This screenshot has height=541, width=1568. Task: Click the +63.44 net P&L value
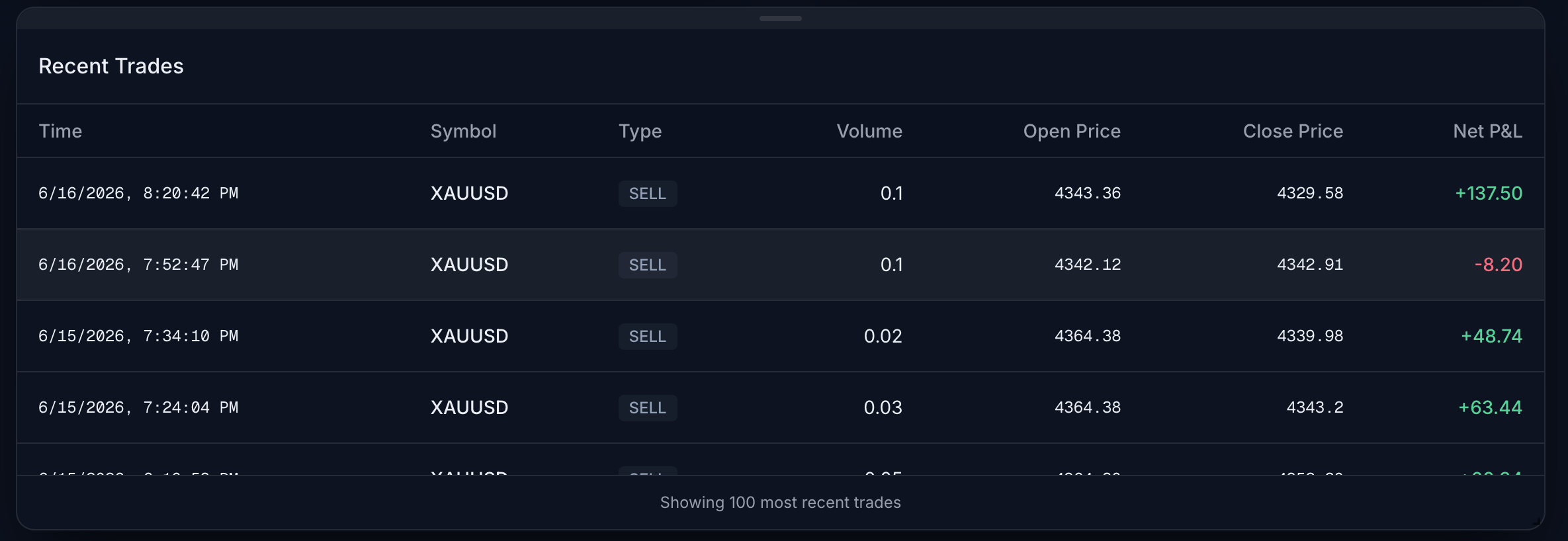[1490, 407]
